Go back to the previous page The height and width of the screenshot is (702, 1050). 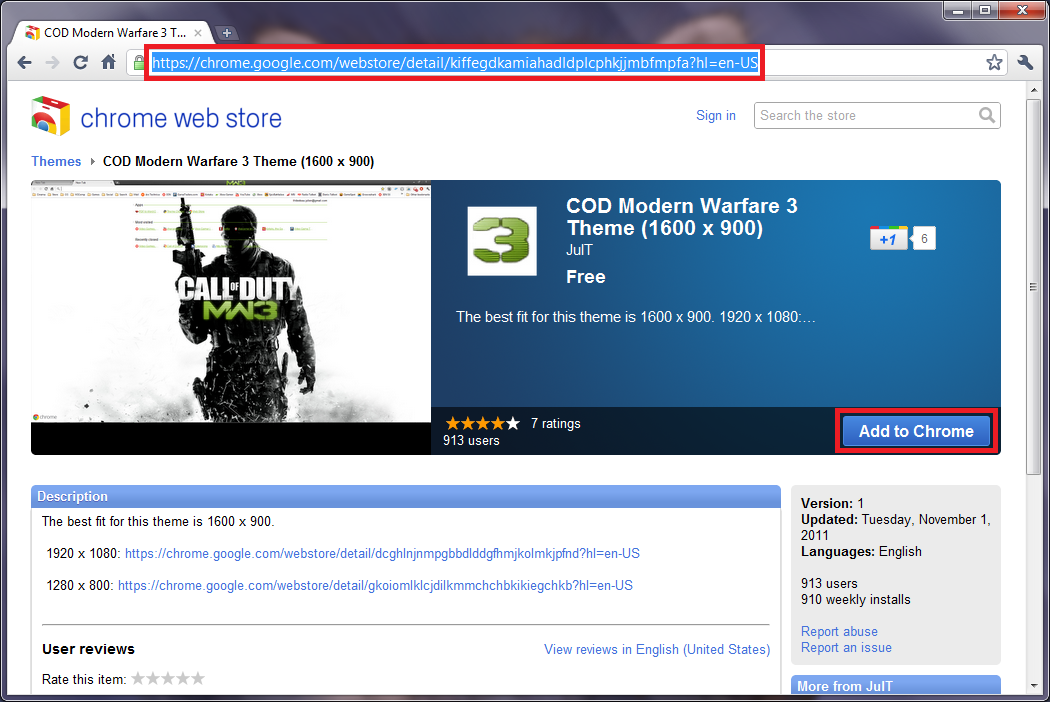tap(25, 63)
